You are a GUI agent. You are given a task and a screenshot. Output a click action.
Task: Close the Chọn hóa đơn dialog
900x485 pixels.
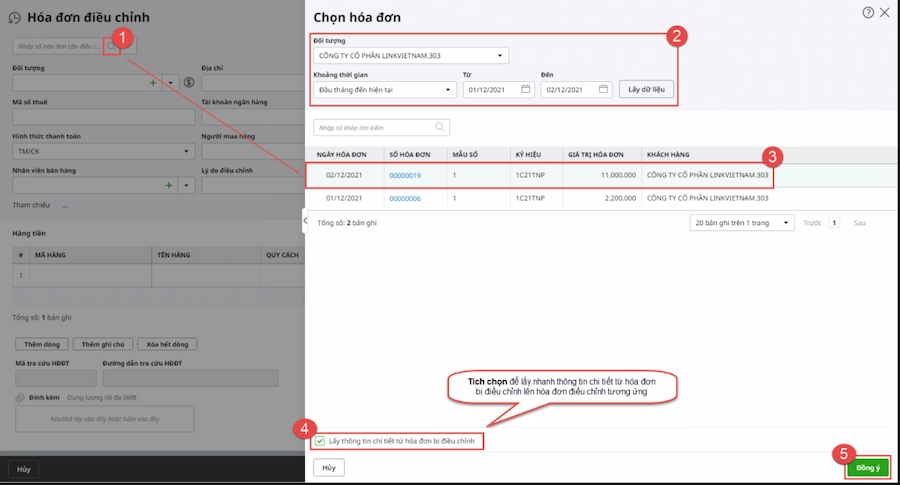click(x=884, y=12)
